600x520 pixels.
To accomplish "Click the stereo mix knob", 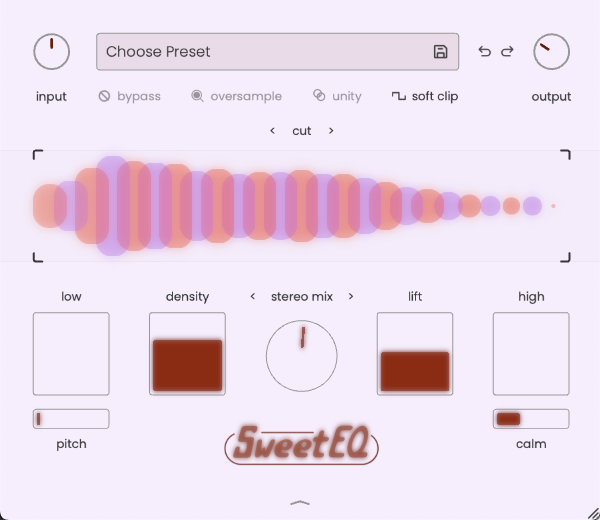I will tap(302, 356).
